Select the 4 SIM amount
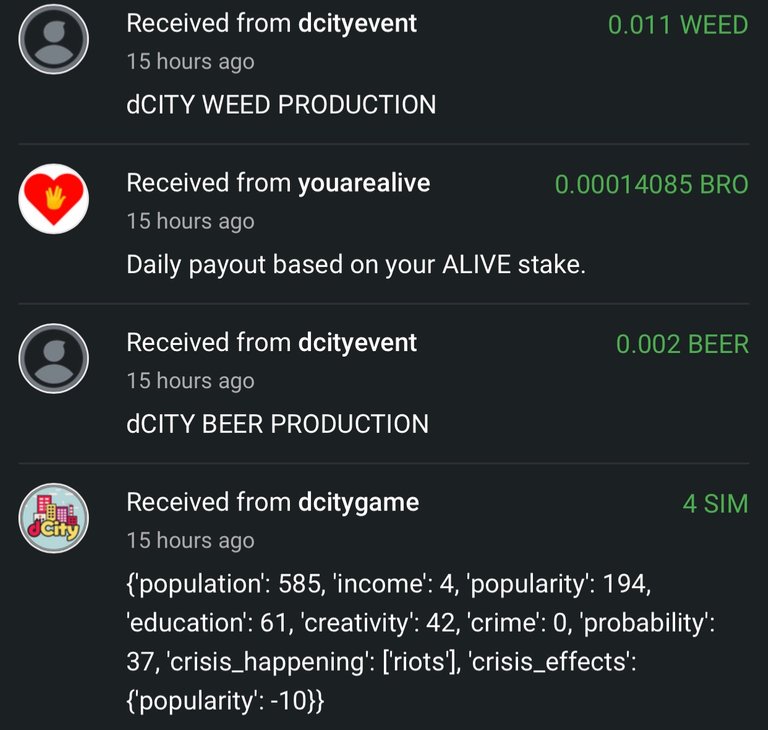Screen dimensions: 768x730 (x=716, y=504)
